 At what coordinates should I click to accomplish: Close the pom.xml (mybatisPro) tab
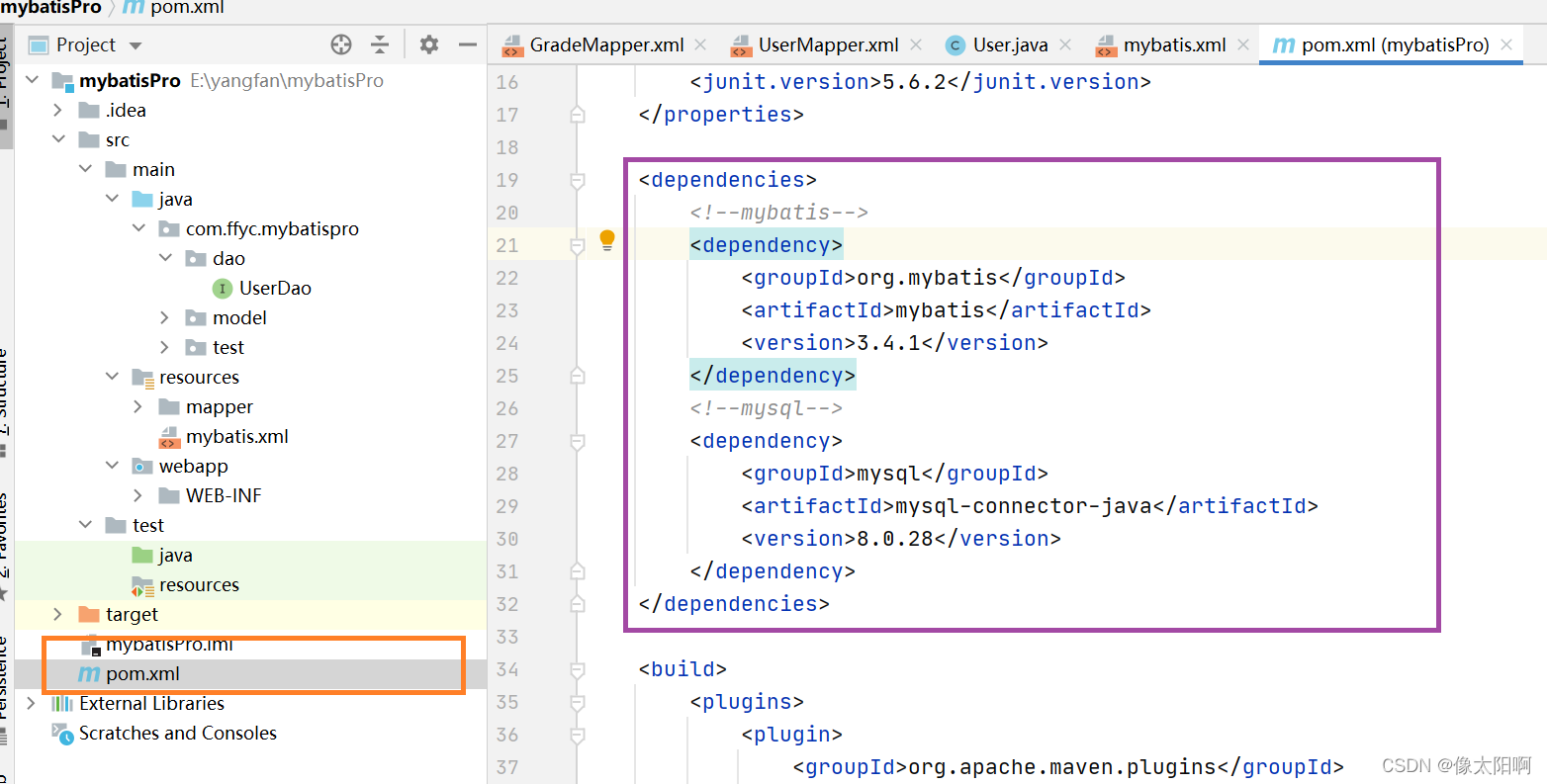tap(1506, 44)
